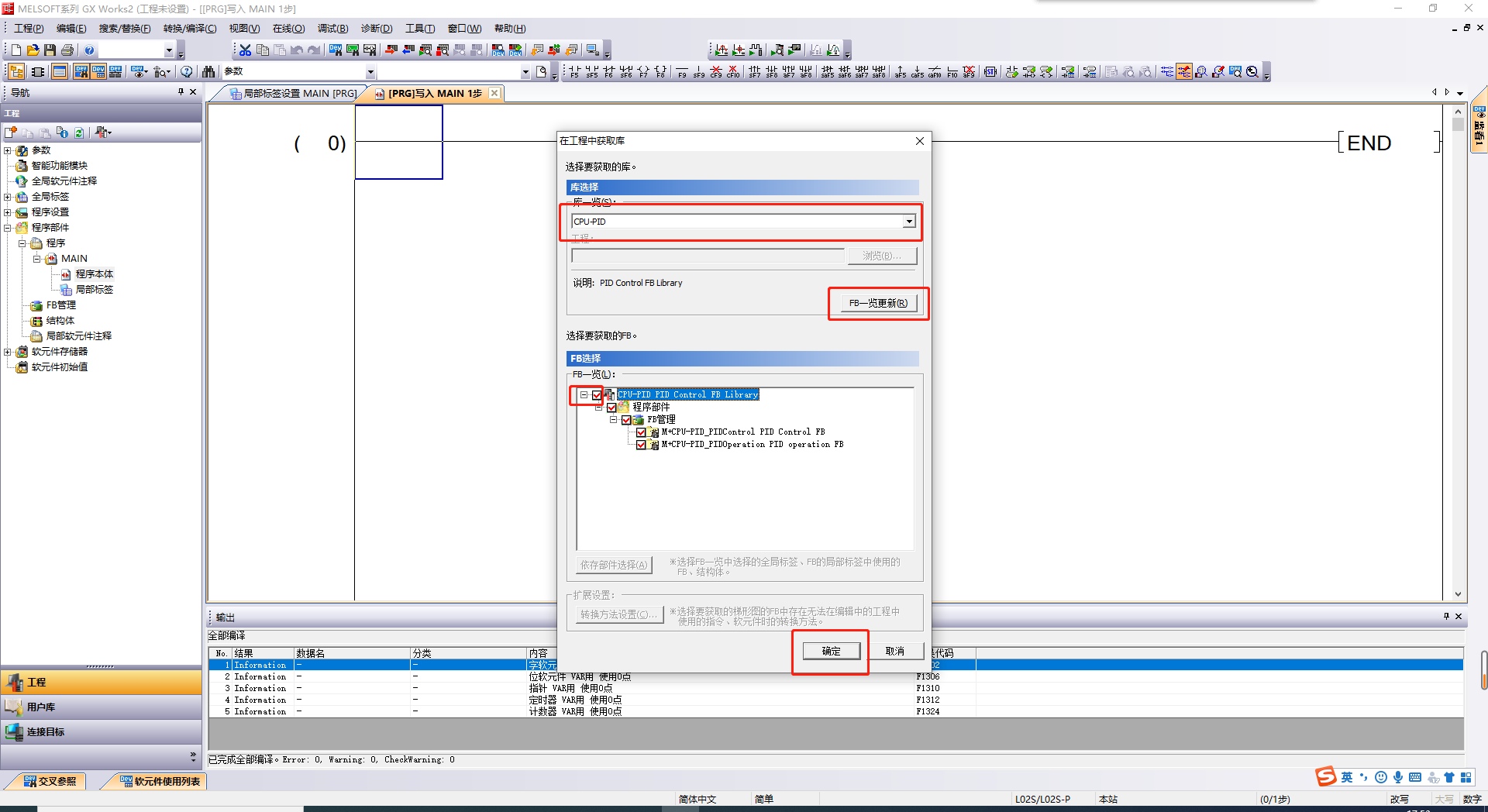The image size is (1488, 812).
Task: Uncheck the M+CPU-PID_PIDControl FB checkbox
Action: pos(641,432)
